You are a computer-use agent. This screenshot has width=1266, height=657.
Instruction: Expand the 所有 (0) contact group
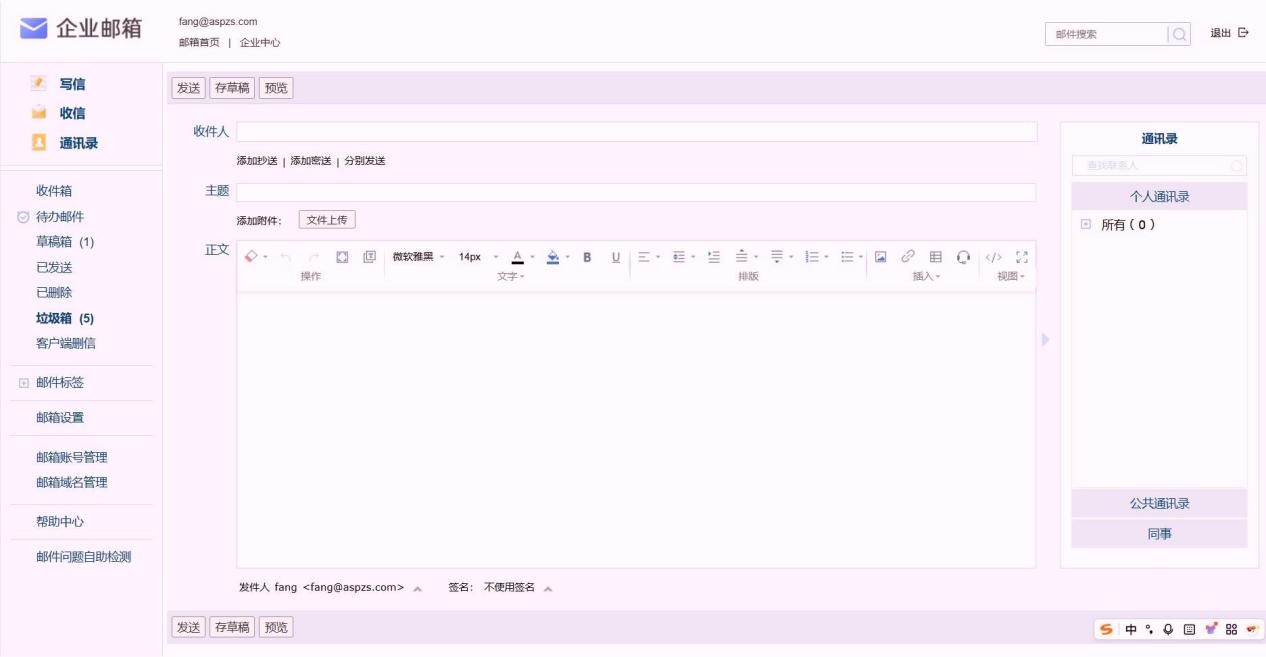(1086, 225)
